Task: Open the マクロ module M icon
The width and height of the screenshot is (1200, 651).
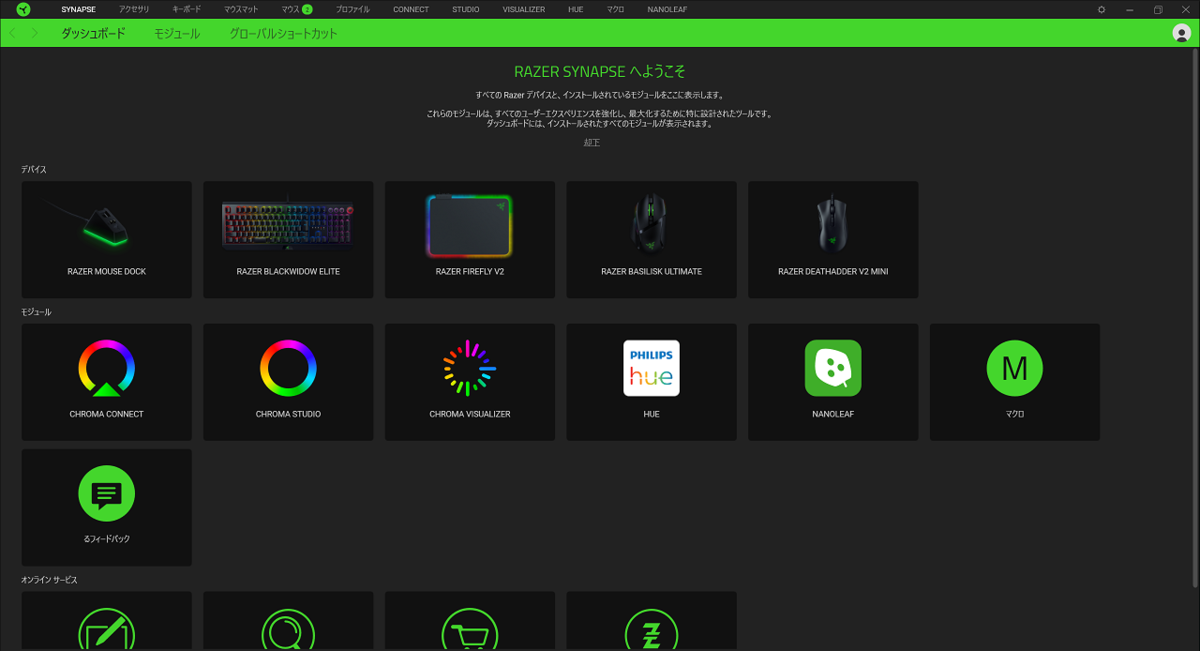Action: tap(1015, 368)
